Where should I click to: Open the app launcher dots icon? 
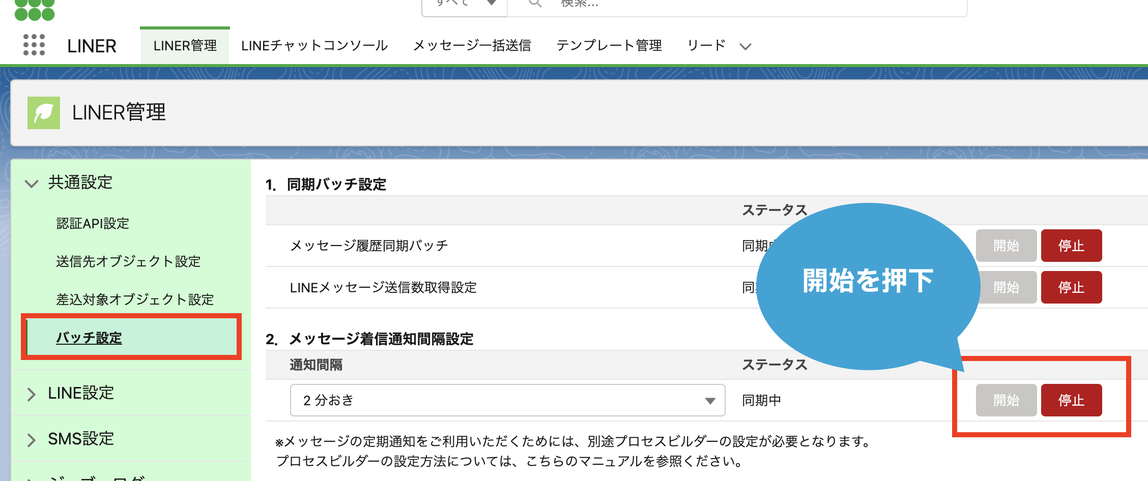coord(34,45)
